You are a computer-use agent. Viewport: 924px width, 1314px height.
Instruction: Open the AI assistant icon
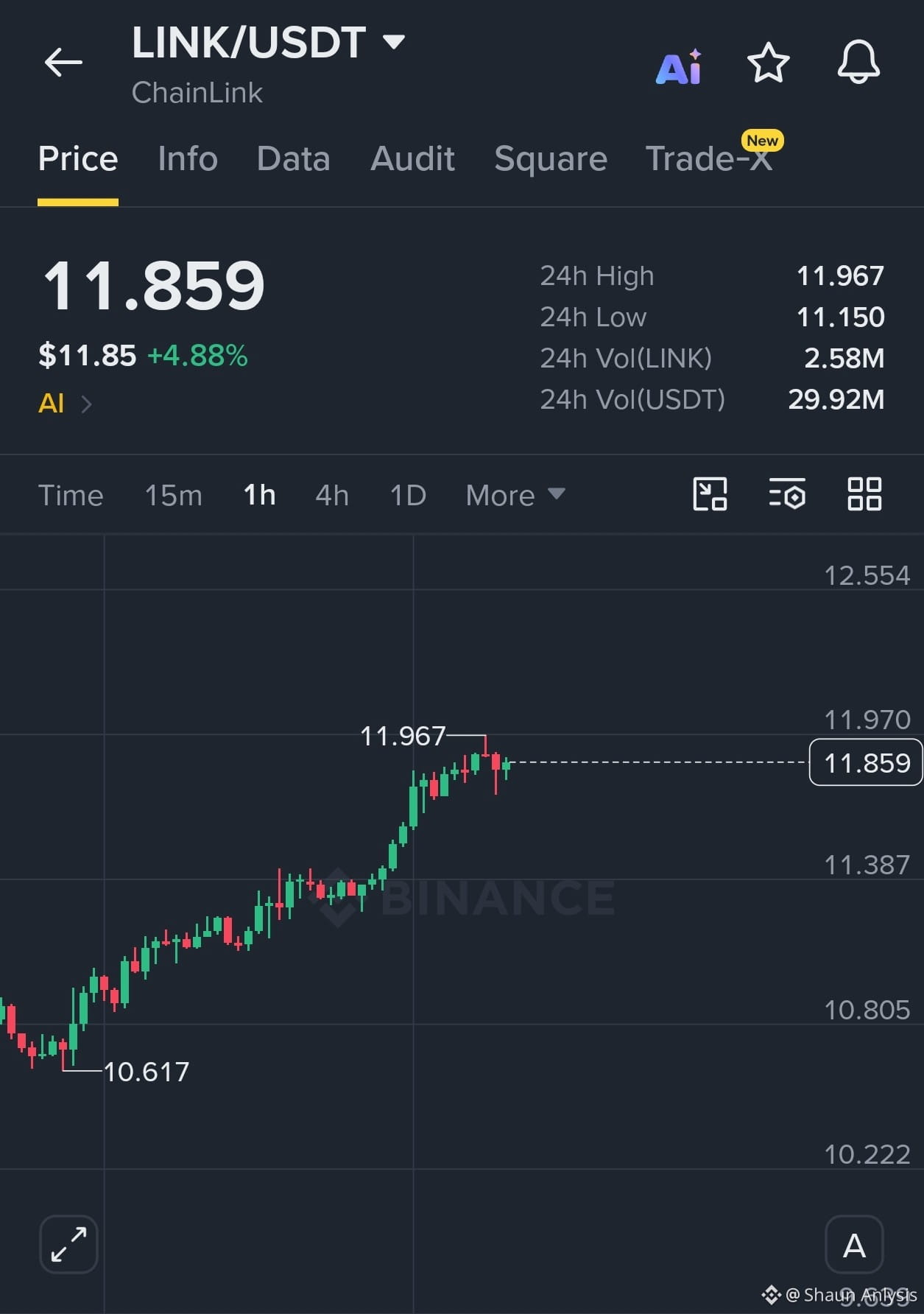679,66
